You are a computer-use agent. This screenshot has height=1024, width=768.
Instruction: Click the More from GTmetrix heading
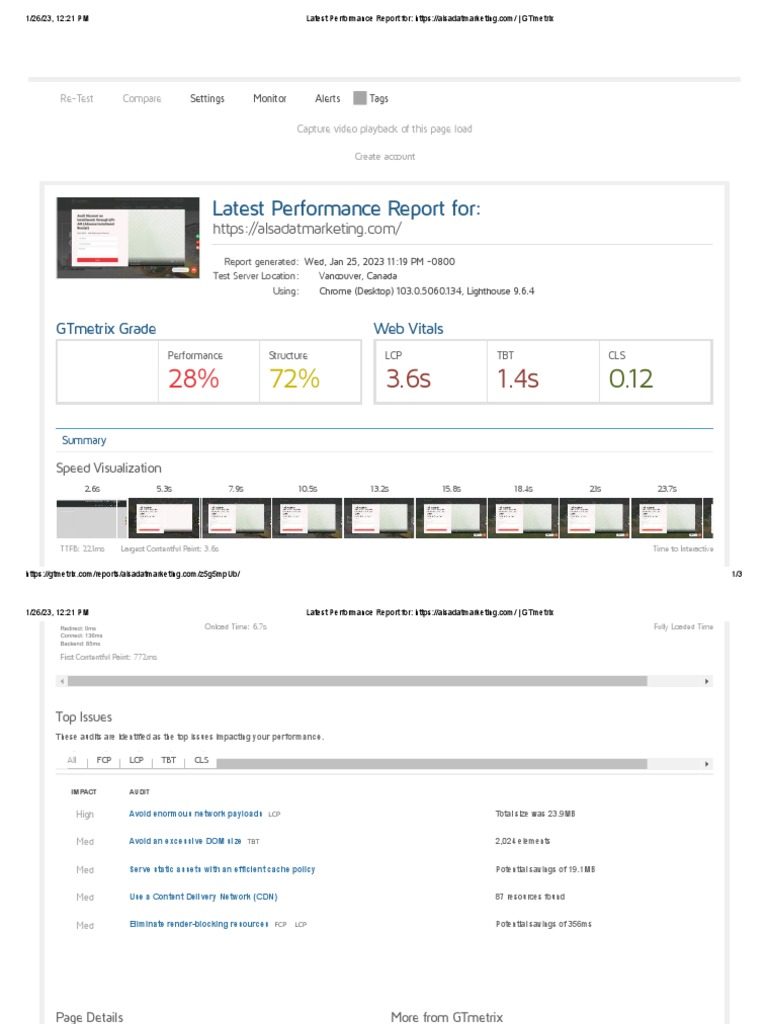tap(447, 1017)
